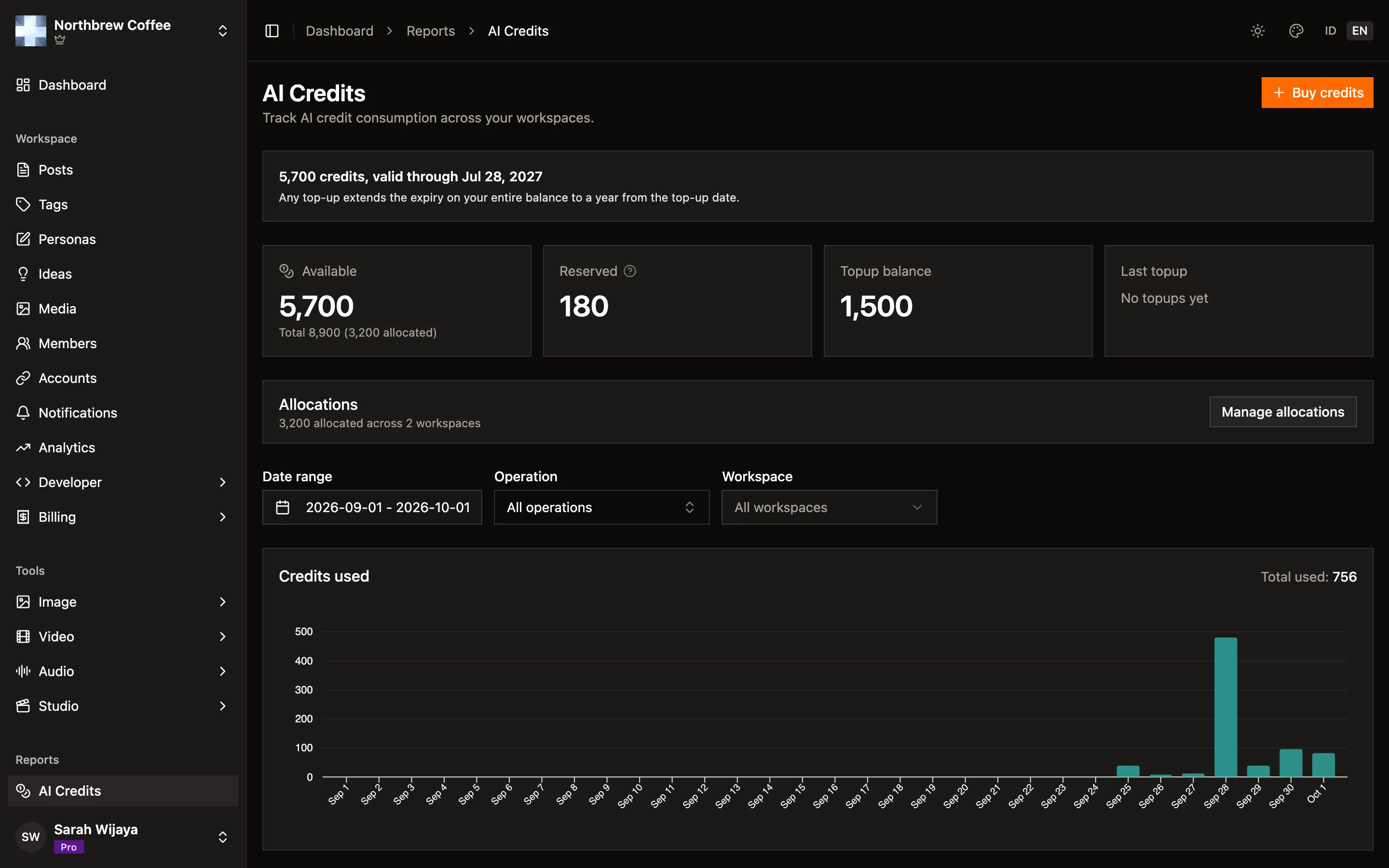1389x868 pixels.
Task: Go to Personas page
Action: click(x=123, y=239)
